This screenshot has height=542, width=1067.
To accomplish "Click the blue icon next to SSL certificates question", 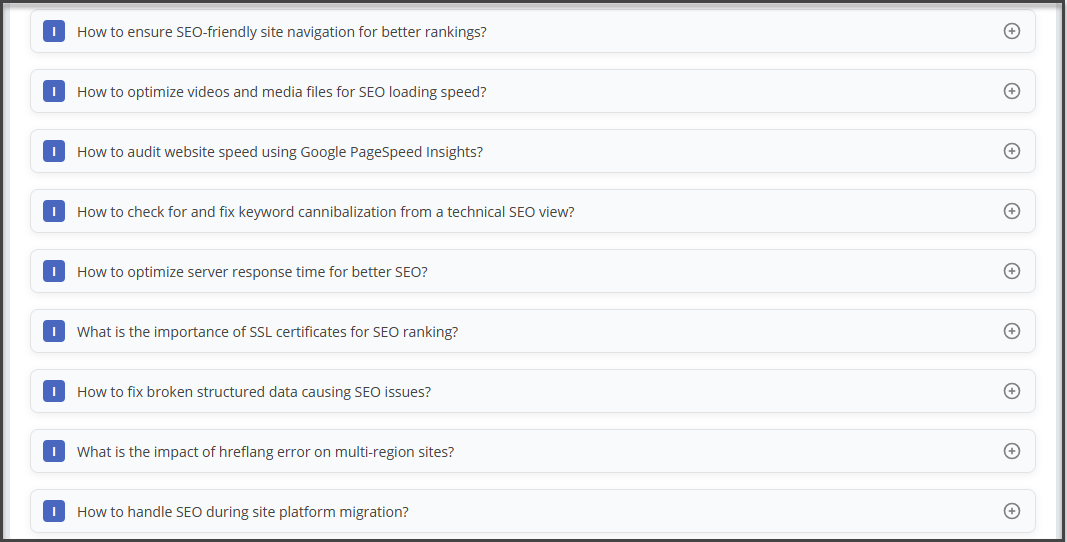I will click(x=54, y=331).
